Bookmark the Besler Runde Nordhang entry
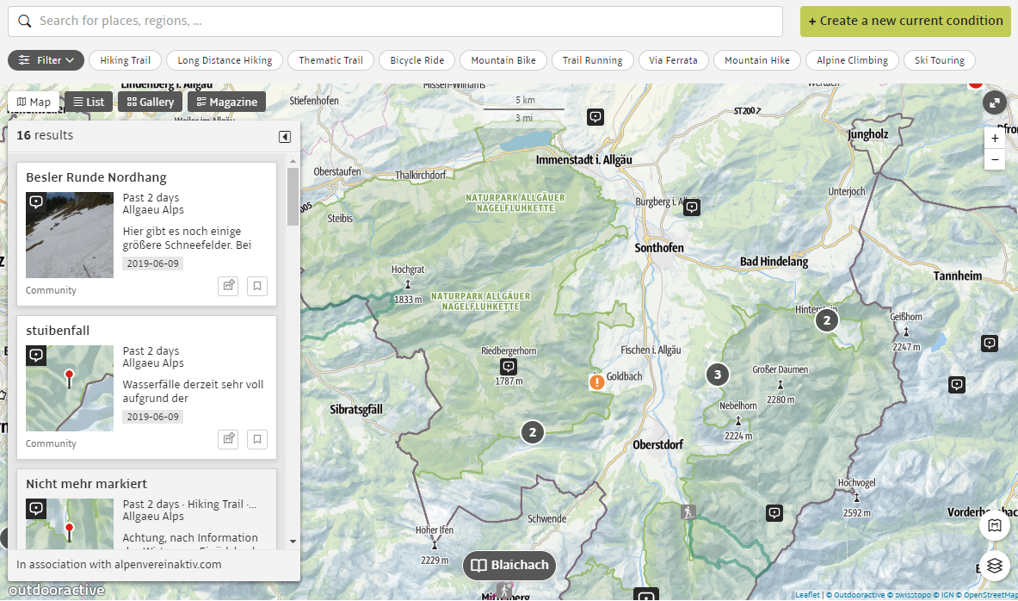1018x601 pixels. tap(257, 286)
